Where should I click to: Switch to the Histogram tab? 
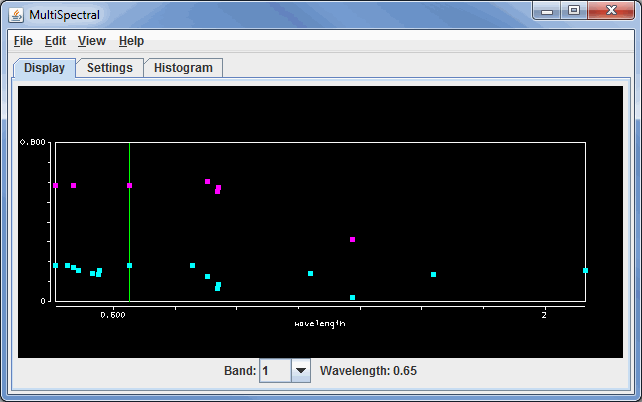183,68
